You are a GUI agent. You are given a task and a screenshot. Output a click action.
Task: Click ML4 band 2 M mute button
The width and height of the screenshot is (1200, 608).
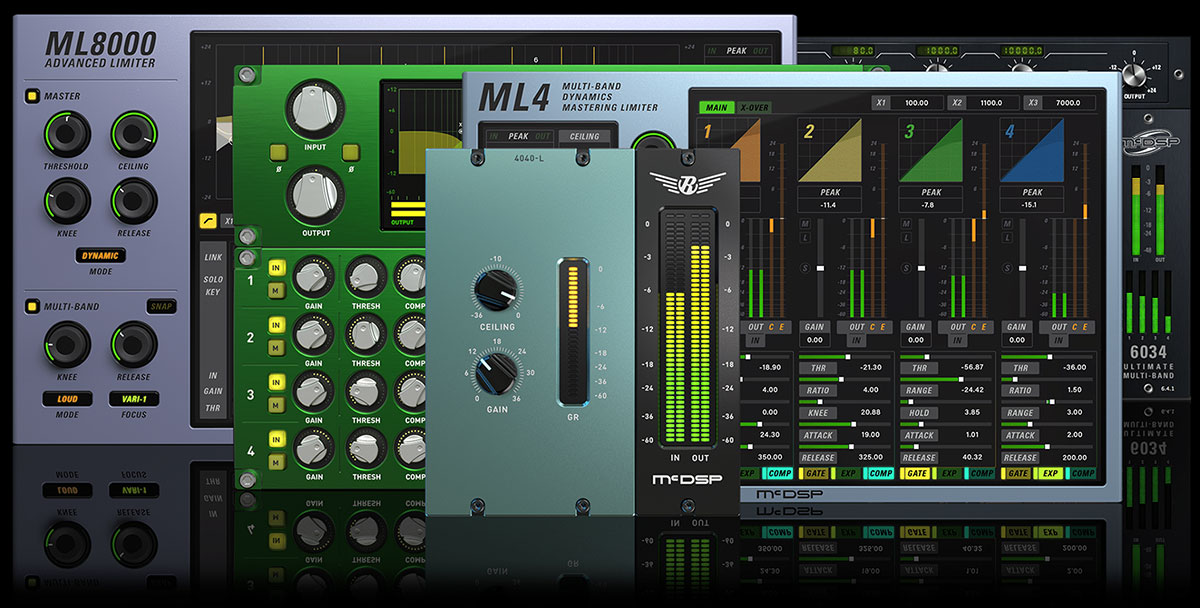coord(805,223)
